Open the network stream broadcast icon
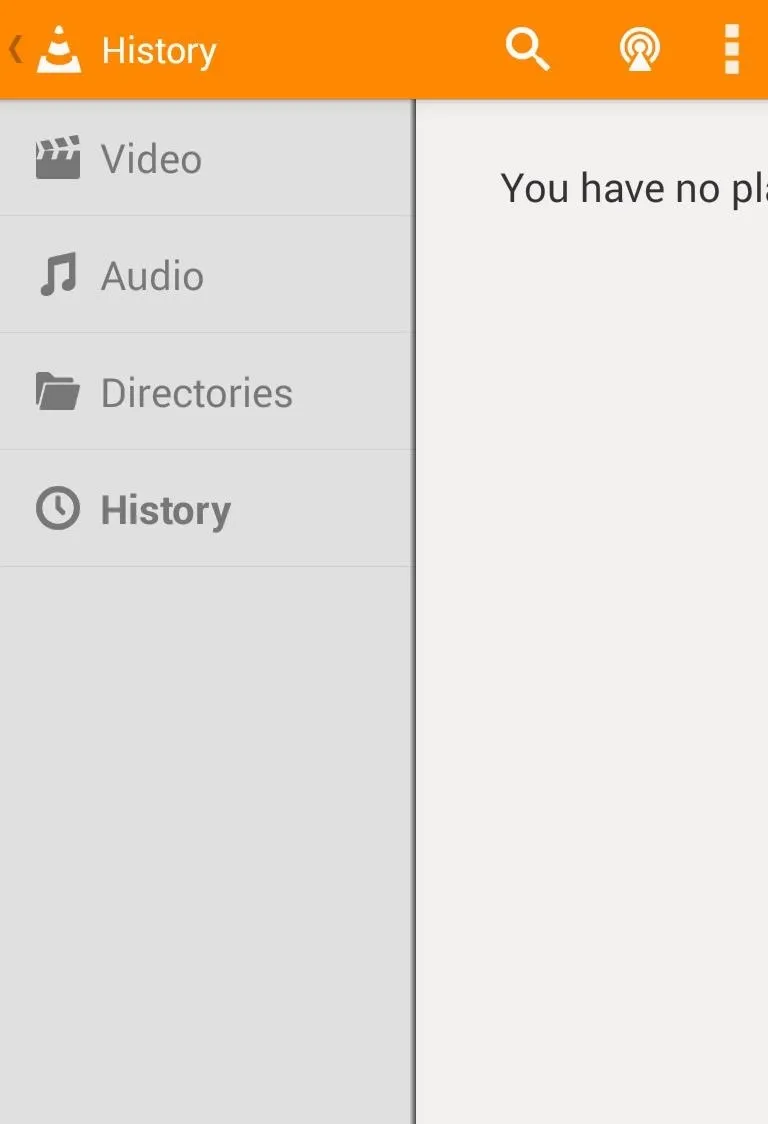Image resolution: width=768 pixels, height=1124 pixels. [x=640, y=49]
